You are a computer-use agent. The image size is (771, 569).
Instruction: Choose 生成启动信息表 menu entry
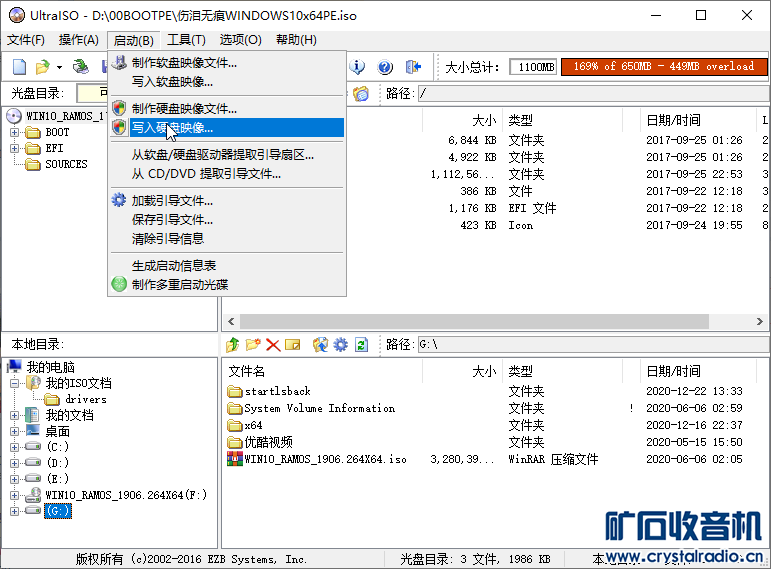(227, 266)
